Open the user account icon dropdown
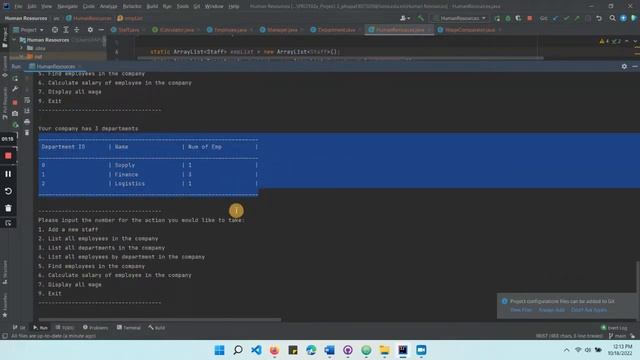640x360 pixels. [405, 18]
